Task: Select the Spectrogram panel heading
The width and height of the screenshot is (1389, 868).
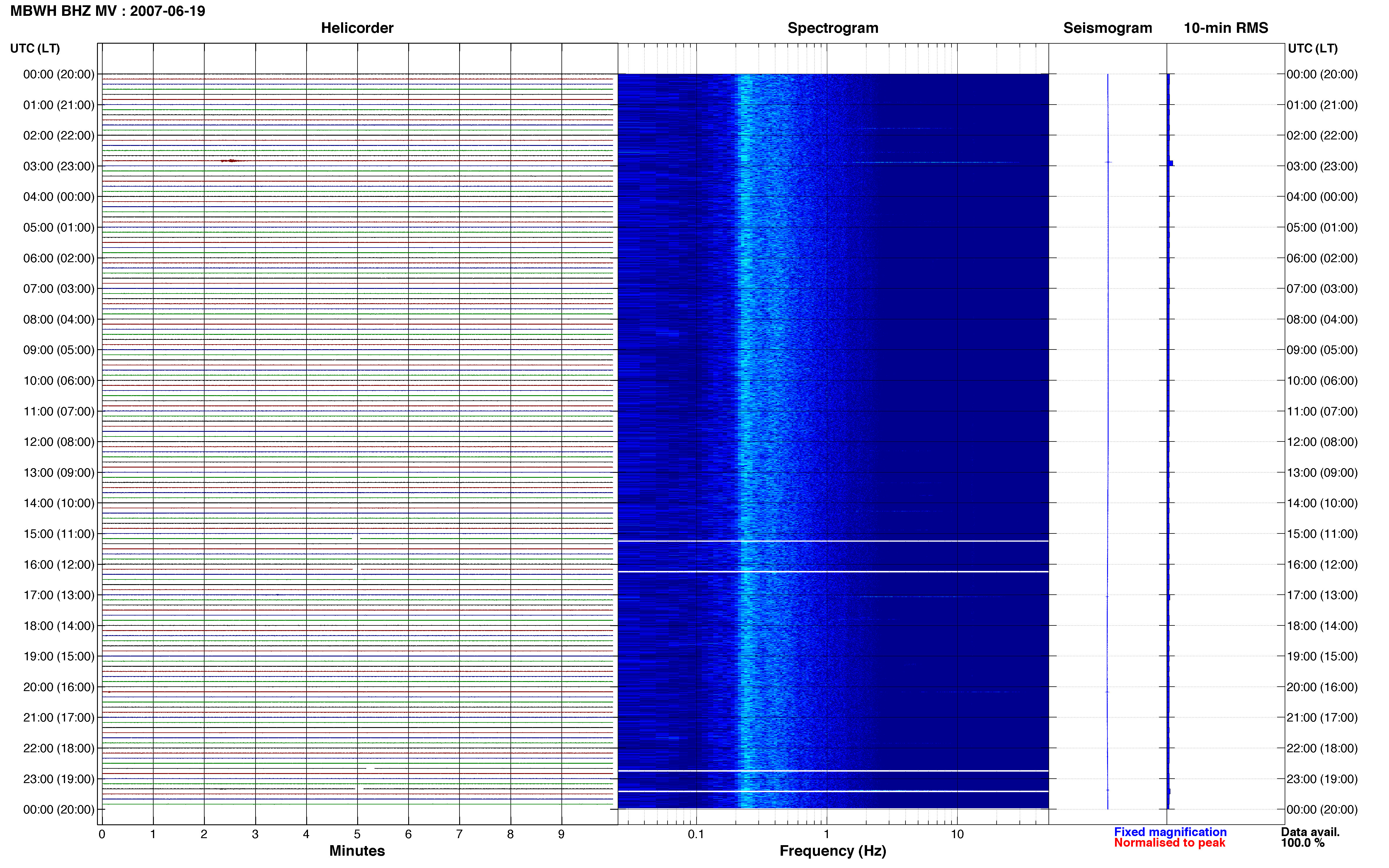Action: pyautogui.click(x=833, y=28)
